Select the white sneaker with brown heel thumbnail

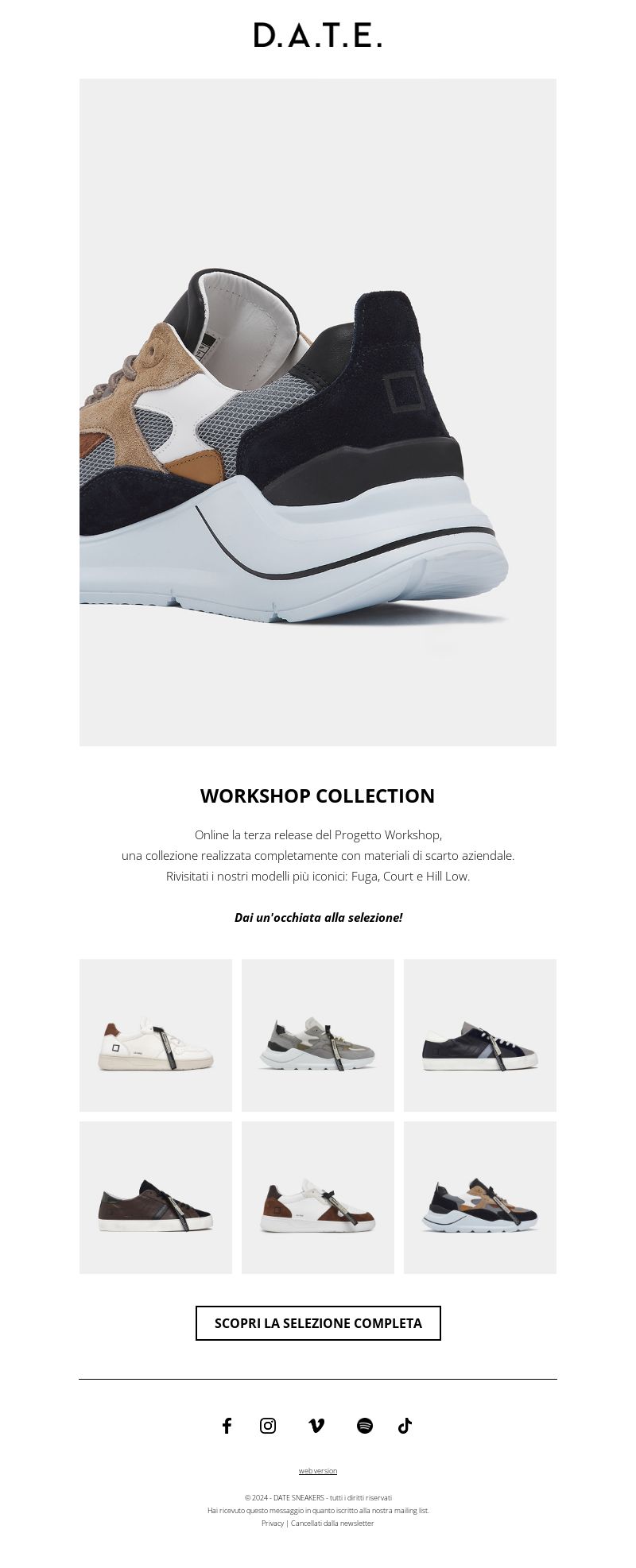(156, 1036)
